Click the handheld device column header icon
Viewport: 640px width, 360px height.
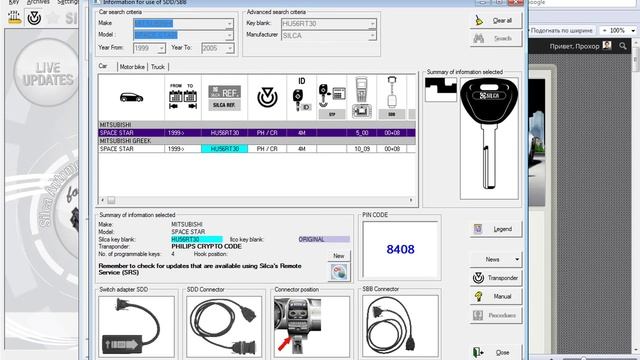[x=362, y=98]
